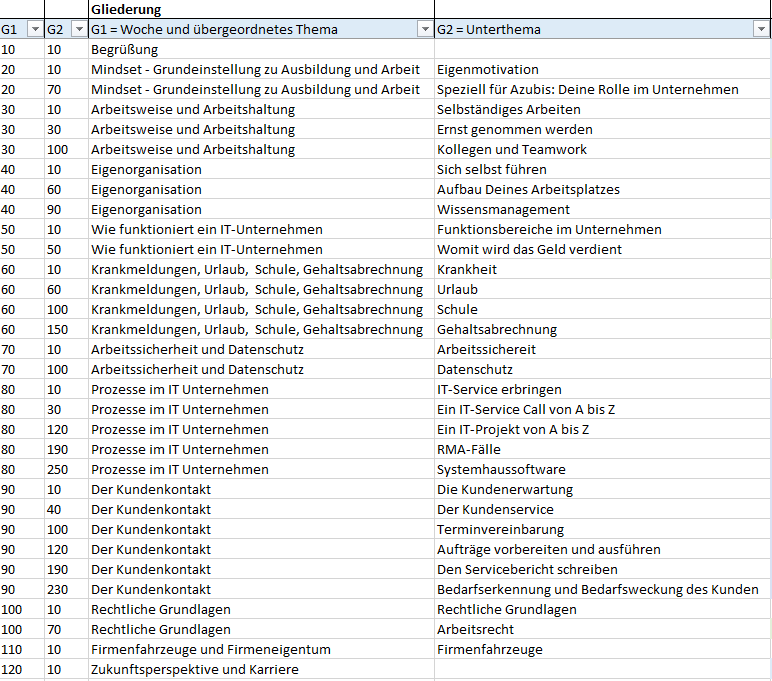Click the Gehaltsabrechnung subtopic cell

(x=602, y=330)
